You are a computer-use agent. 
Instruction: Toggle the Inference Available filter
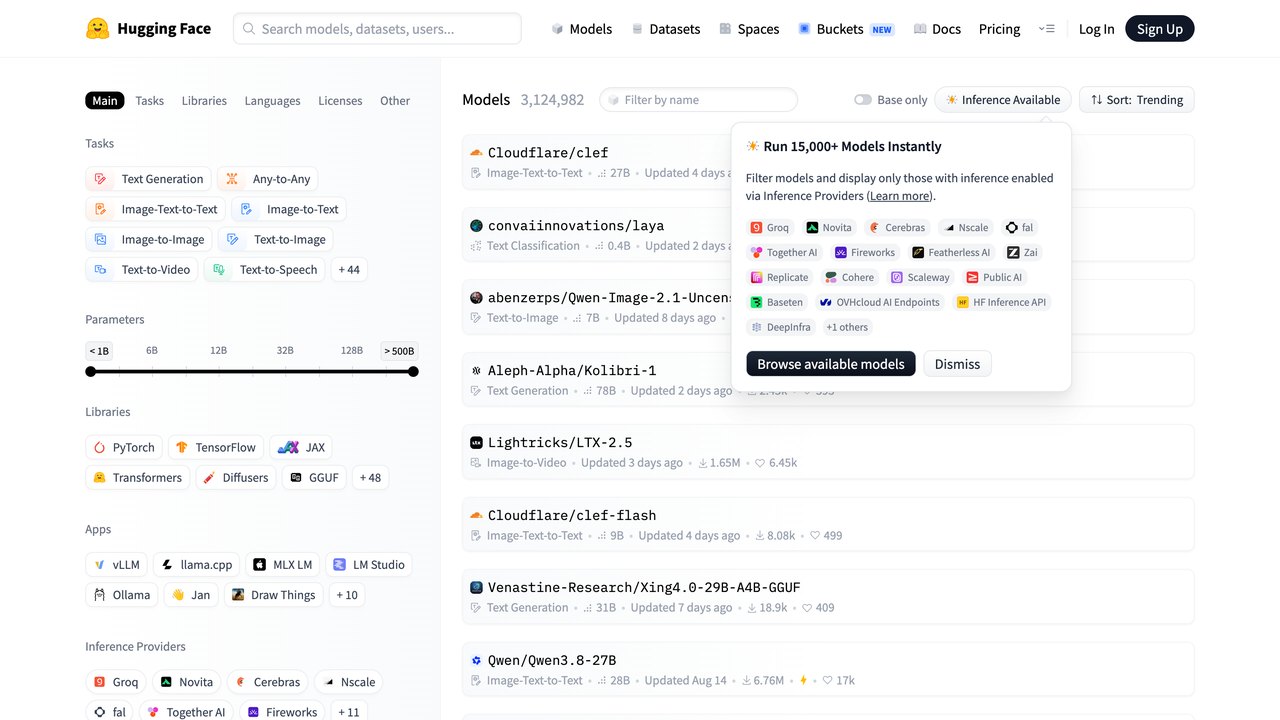[1003, 100]
